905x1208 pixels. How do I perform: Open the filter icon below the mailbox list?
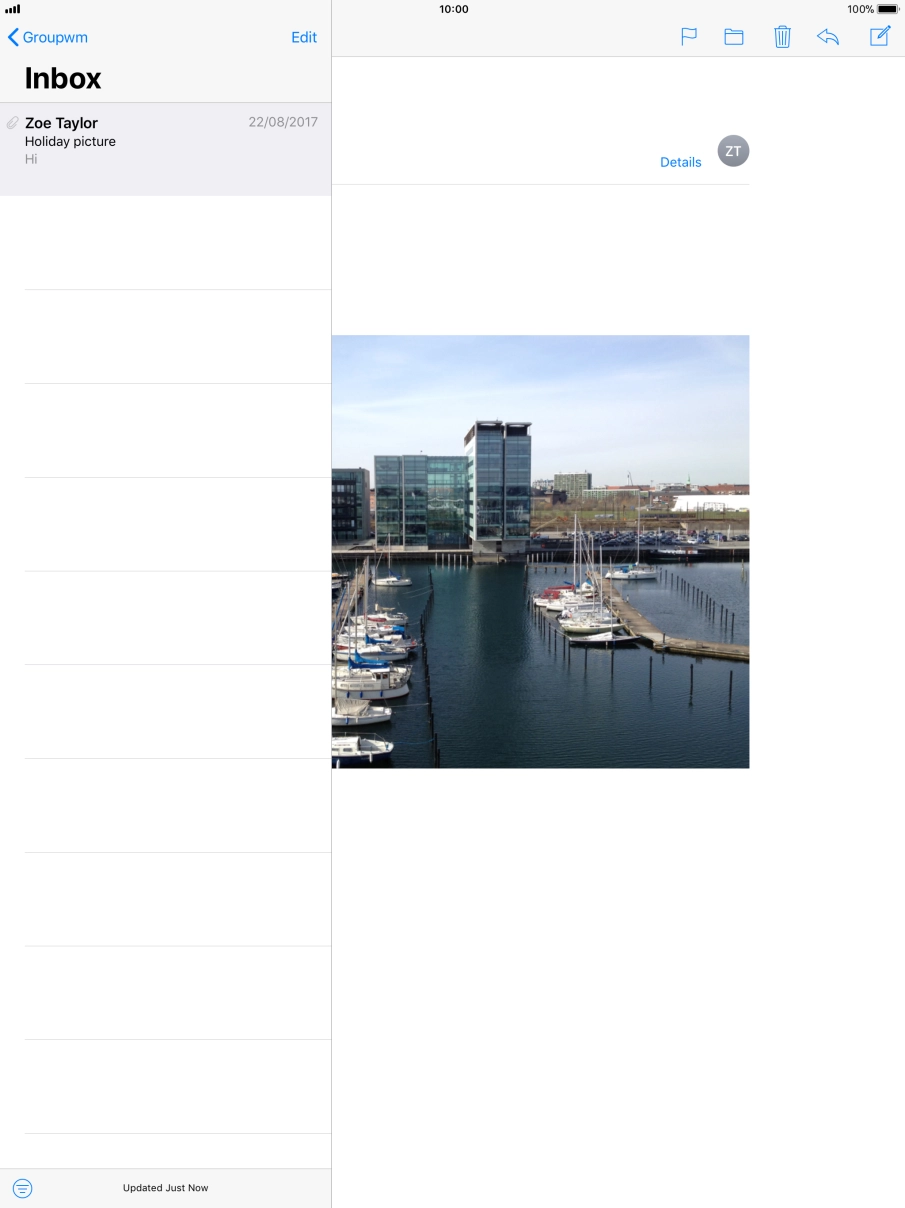tap(22, 1188)
